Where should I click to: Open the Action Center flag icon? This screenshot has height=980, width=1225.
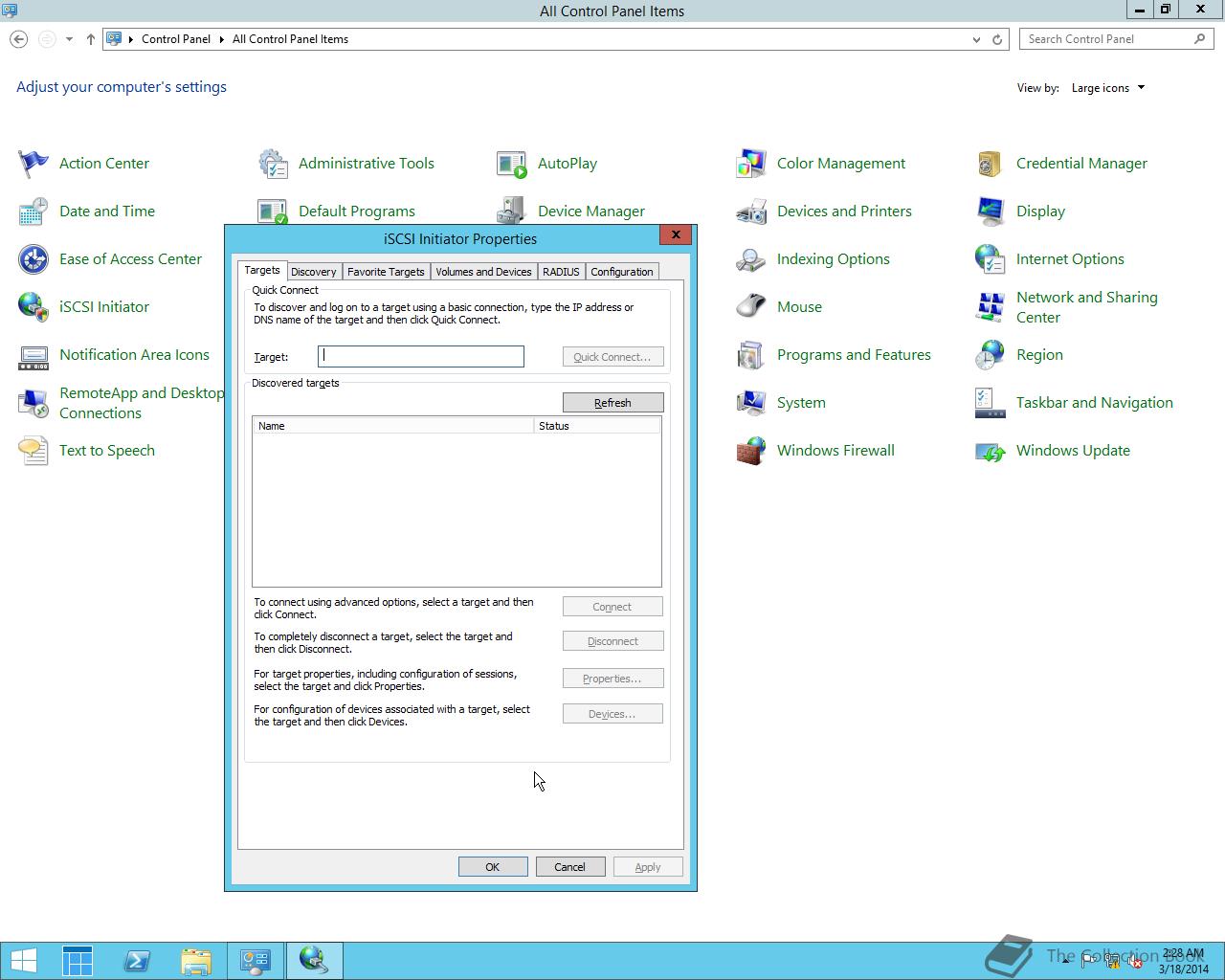pos(33,164)
